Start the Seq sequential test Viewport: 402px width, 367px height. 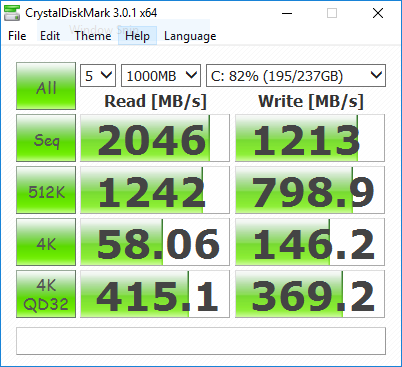point(46,138)
